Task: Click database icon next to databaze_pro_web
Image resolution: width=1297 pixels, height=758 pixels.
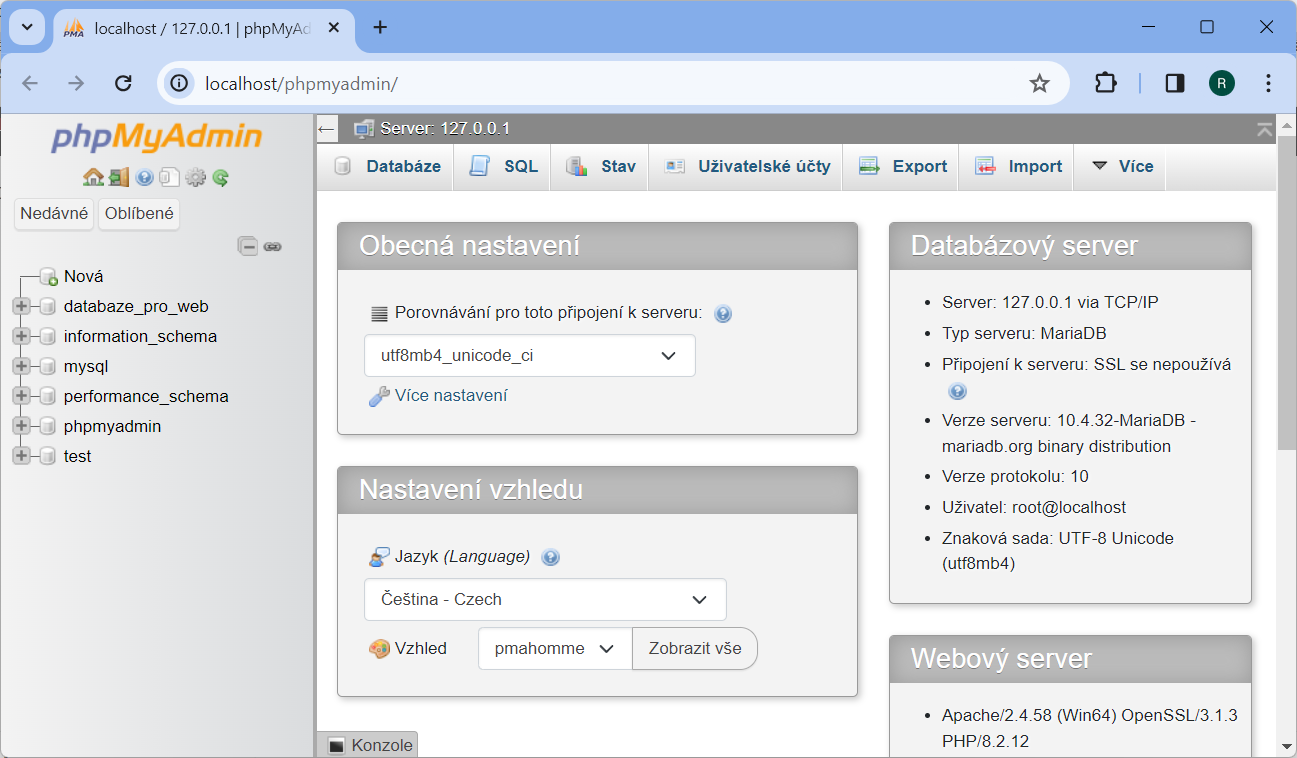Action: click(47, 306)
